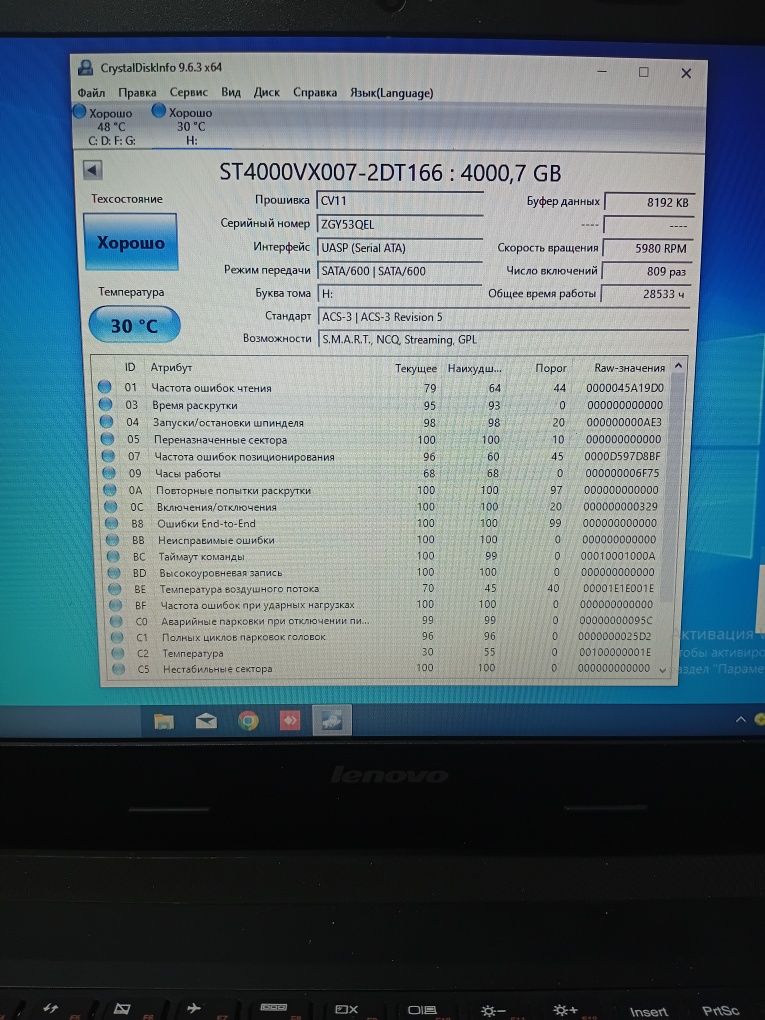765x1020 pixels.
Task: Open the Сервис menu
Action: click(189, 92)
